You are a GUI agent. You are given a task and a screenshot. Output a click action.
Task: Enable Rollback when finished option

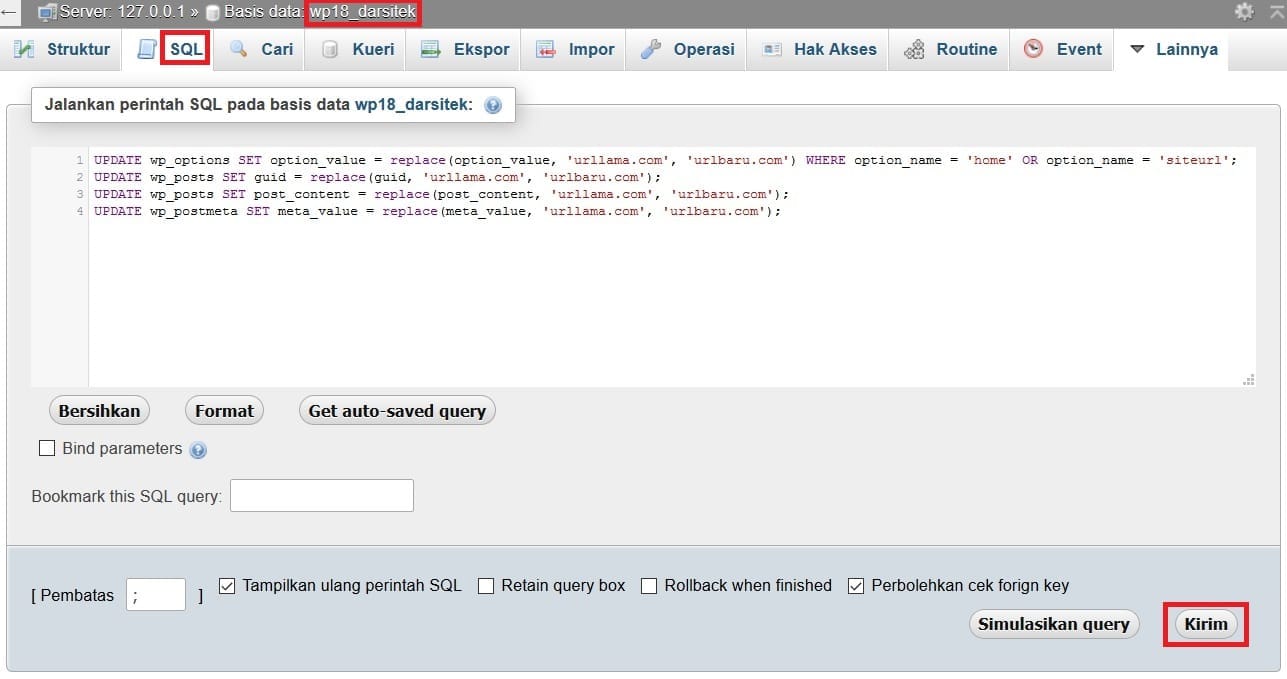coord(649,586)
